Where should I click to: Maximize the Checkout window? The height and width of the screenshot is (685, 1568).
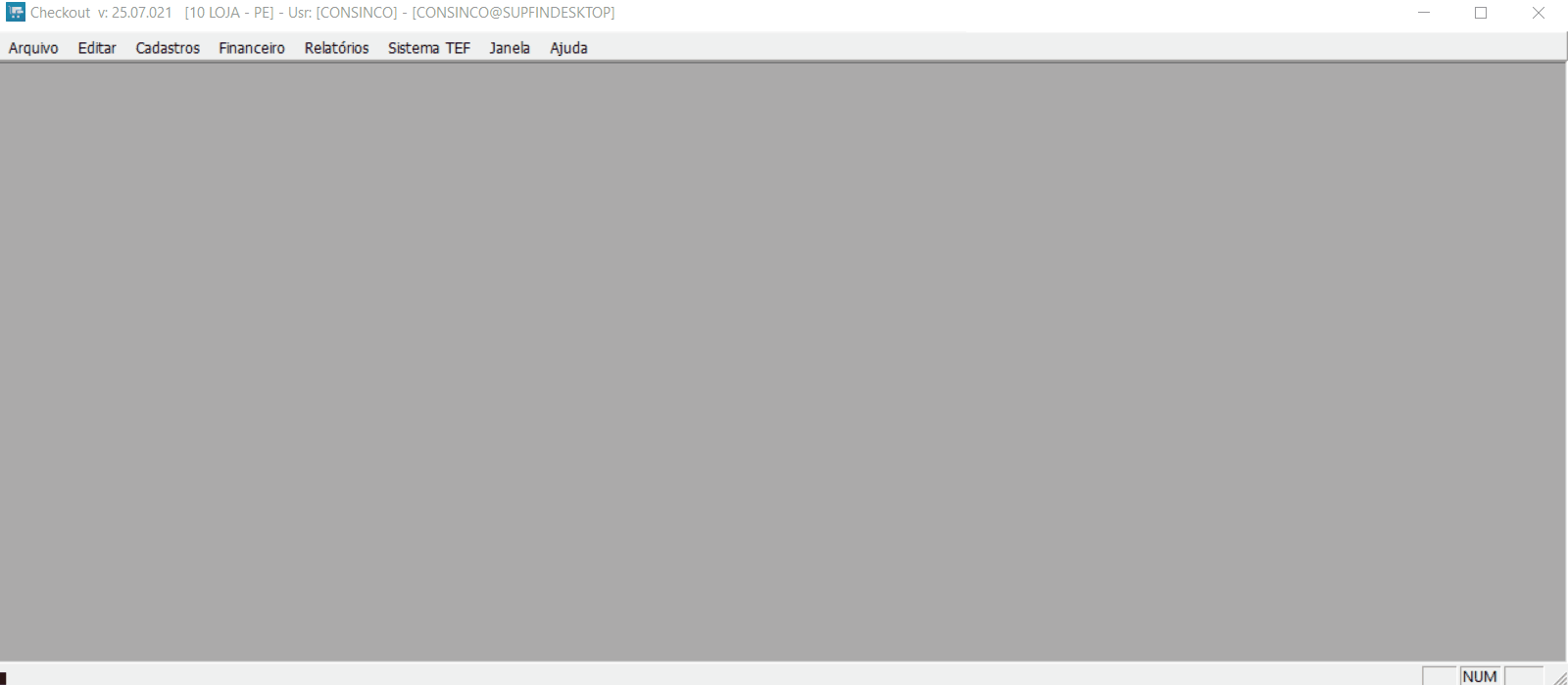(1481, 13)
